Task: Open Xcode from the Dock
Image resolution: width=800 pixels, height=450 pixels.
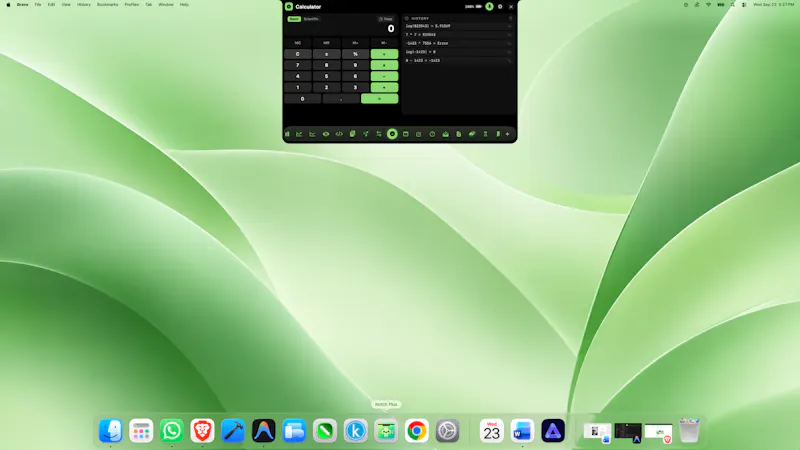Action: (233, 431)
